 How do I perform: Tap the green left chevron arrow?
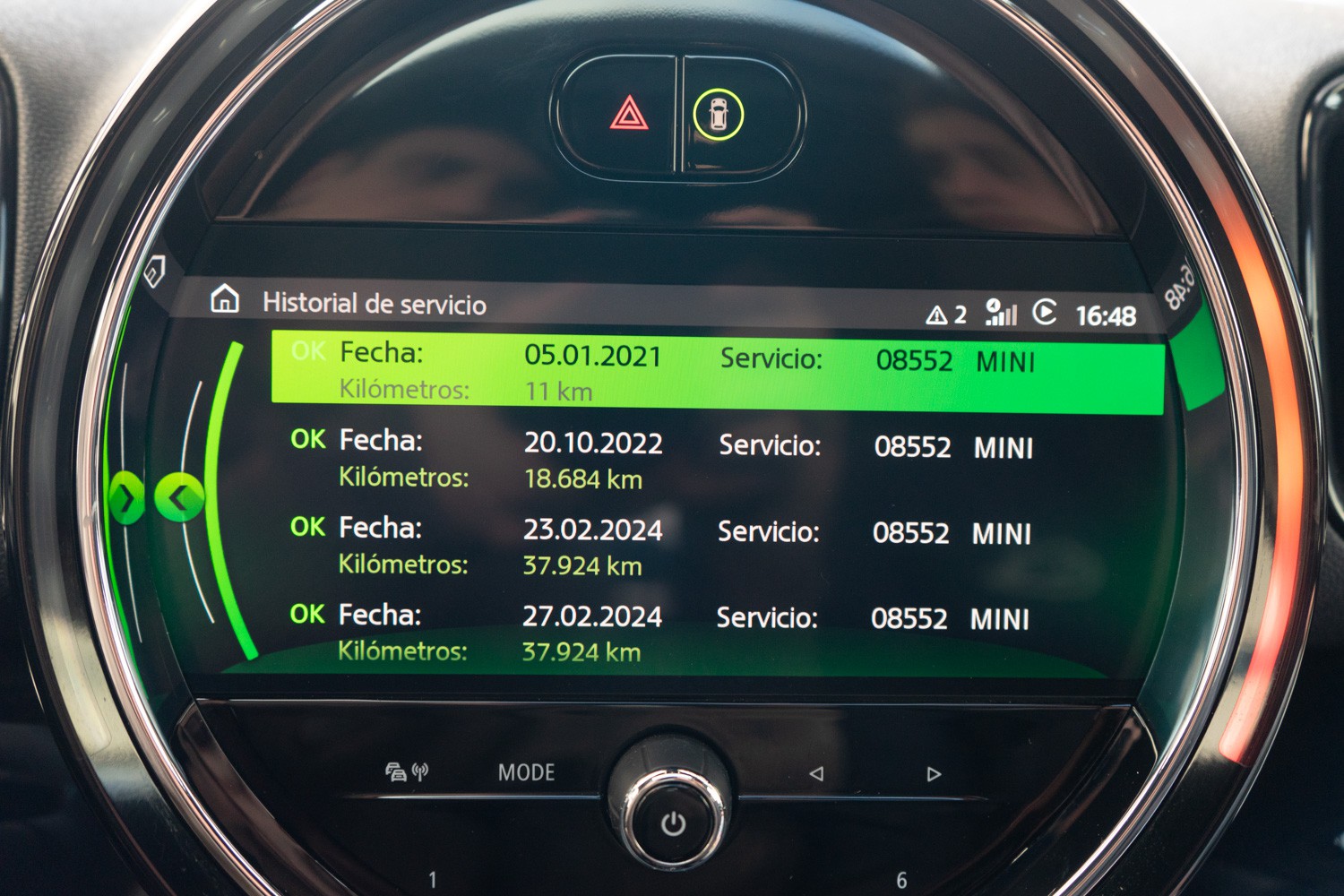pos(179,498)
